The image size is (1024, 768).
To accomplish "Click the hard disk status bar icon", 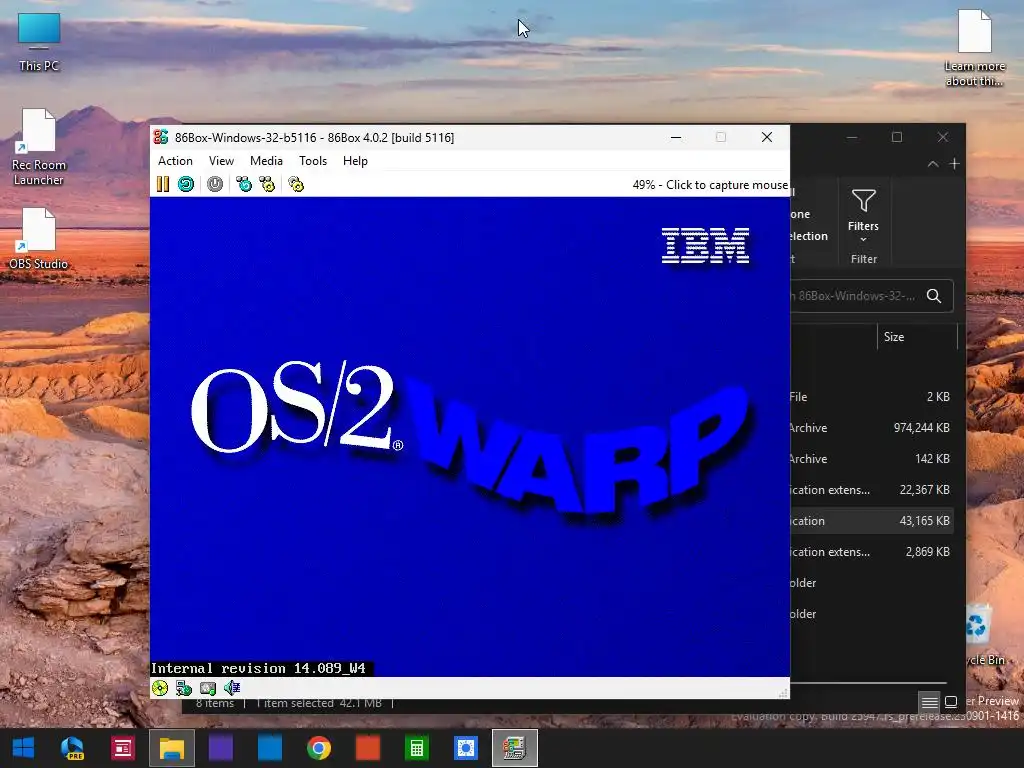I will [208, 688].
